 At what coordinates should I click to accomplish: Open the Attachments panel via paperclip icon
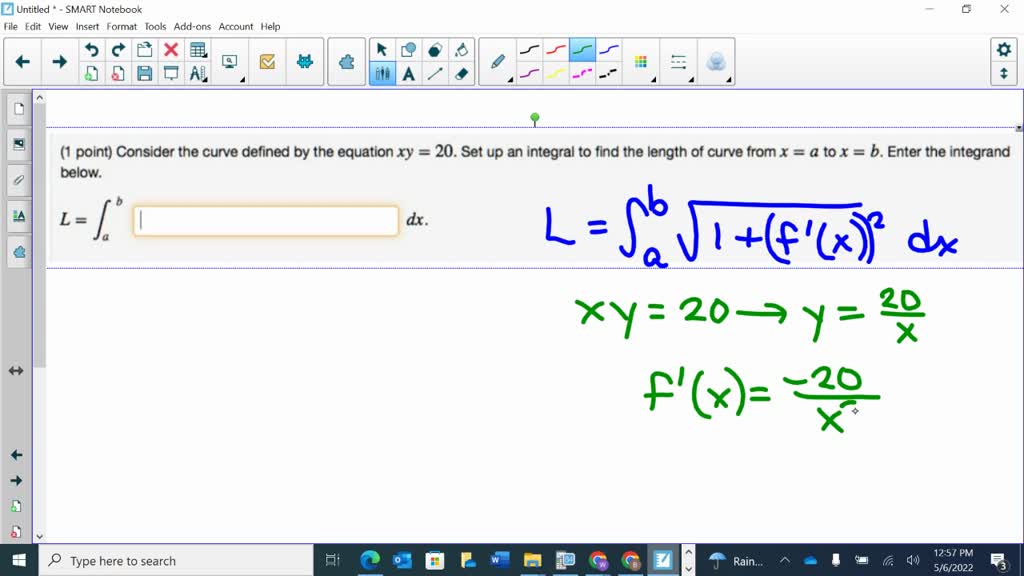coord(18,180)
